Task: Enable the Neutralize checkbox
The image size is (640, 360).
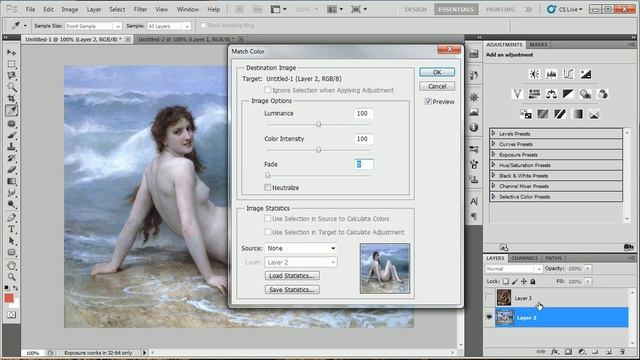Action: [x=267, y=187]
